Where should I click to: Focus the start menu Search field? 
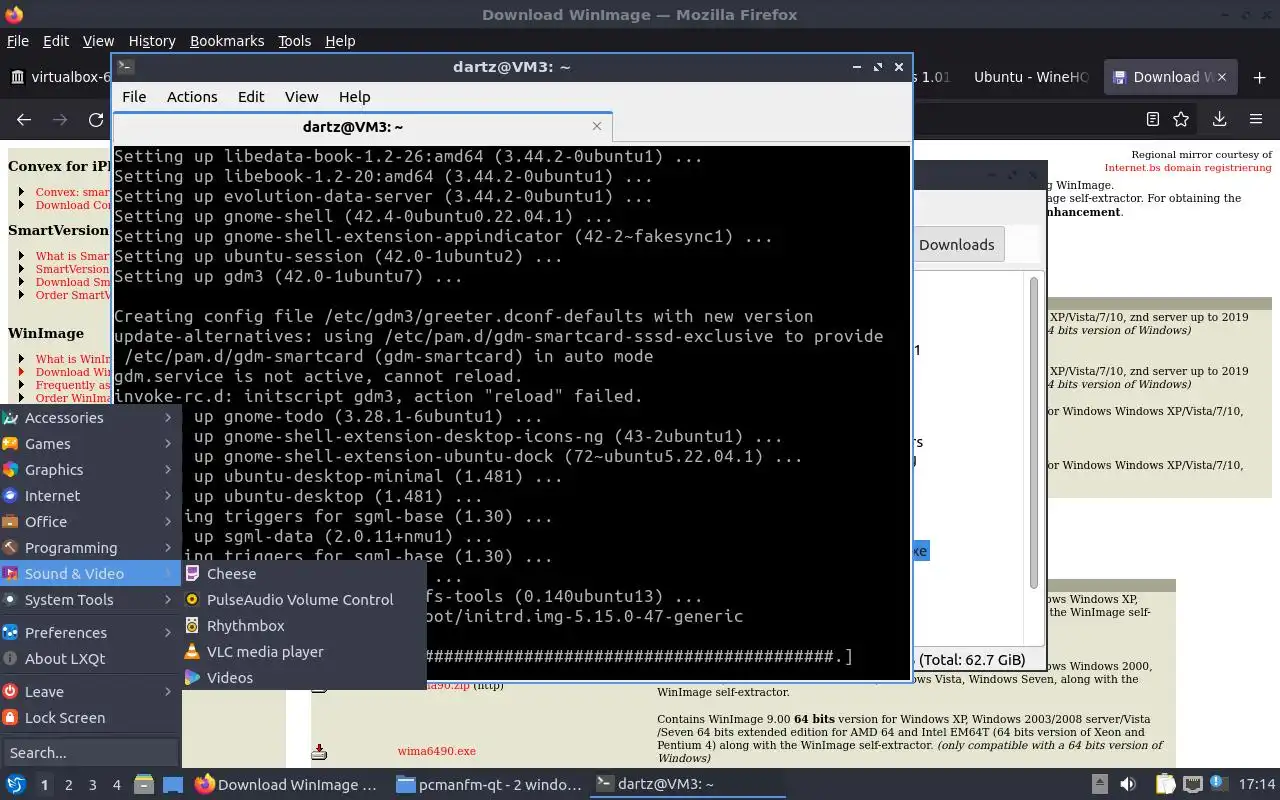click(90, 753)
